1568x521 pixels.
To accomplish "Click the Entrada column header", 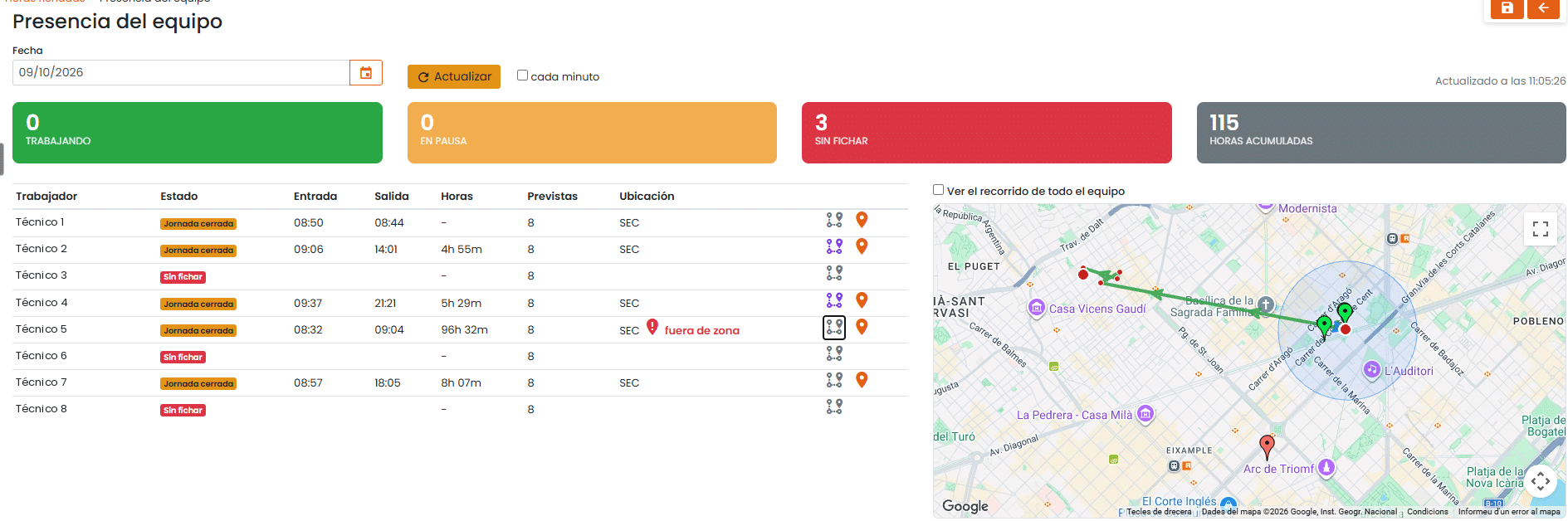I will click(315, 196).
